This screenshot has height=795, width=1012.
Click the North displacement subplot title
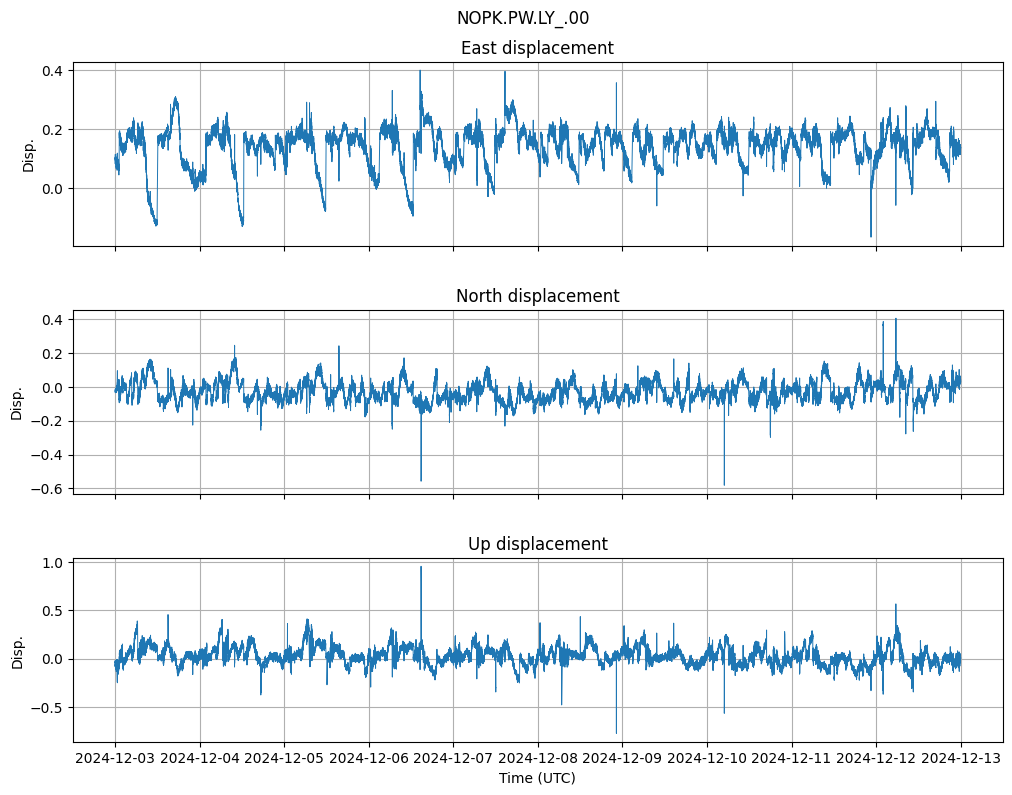pos(537,296)
